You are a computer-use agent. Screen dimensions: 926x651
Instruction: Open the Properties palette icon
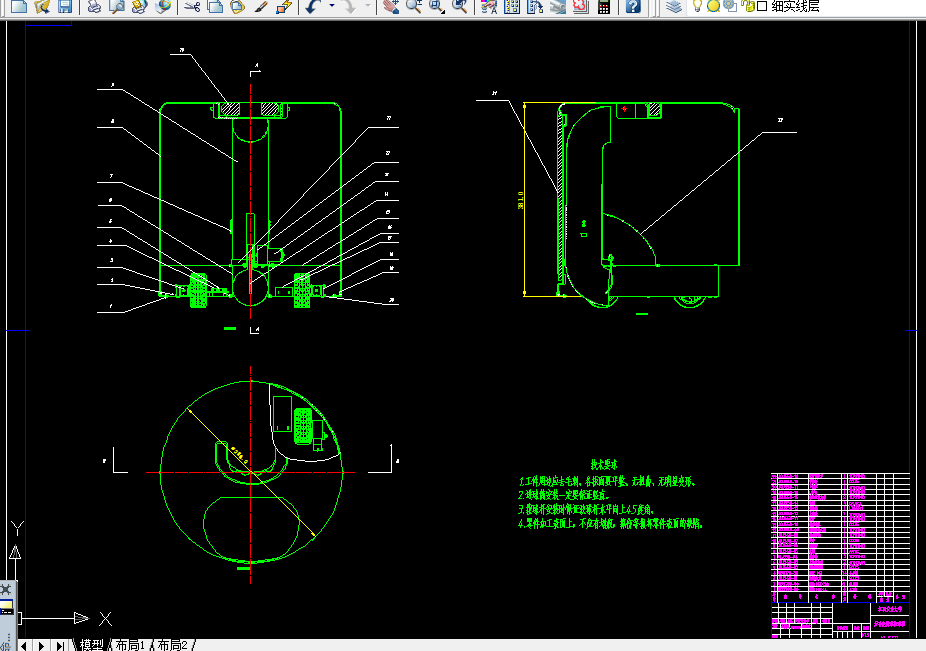[489, 6]
